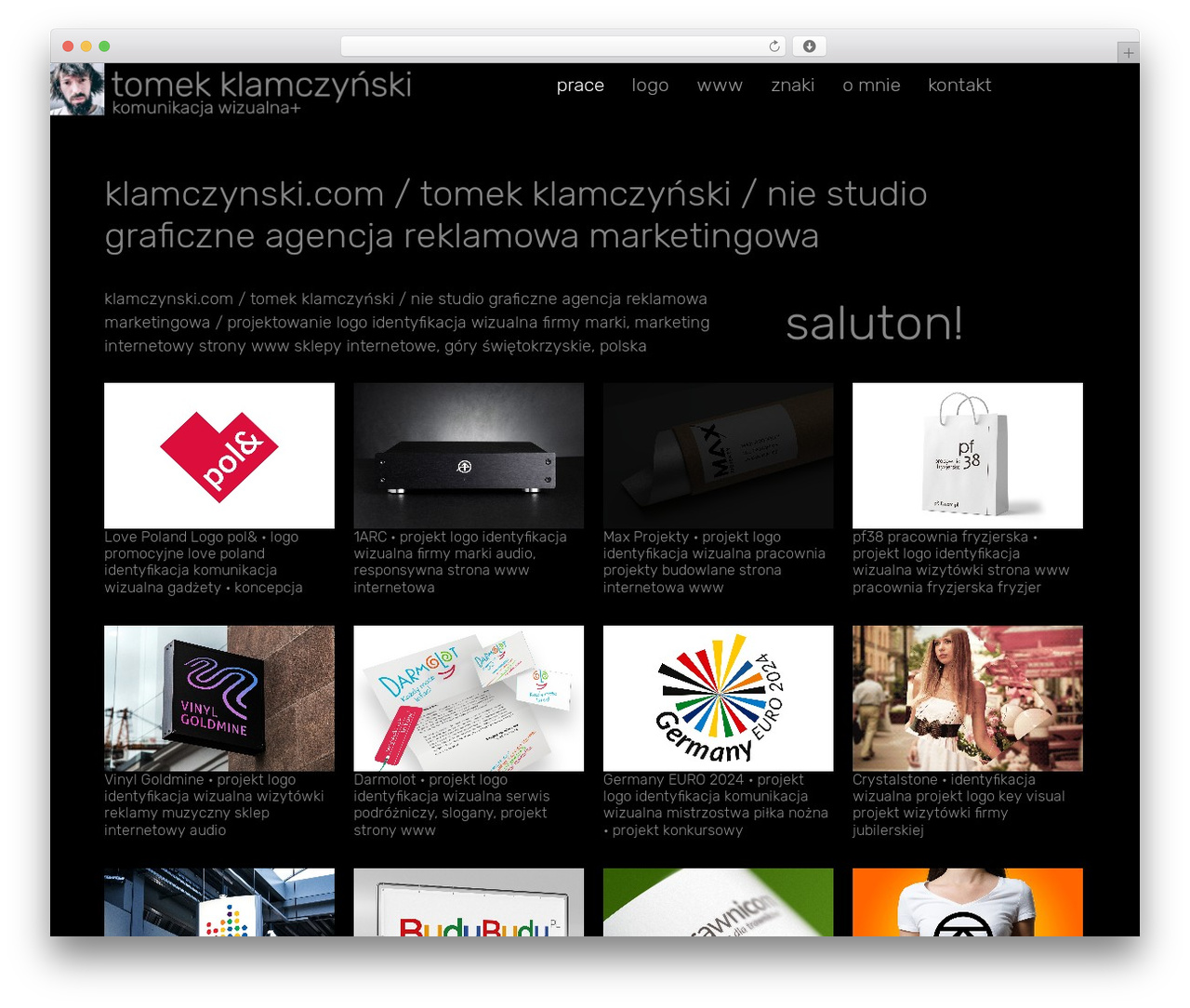Screen dimensions: 1190x1008
Task: Open the Germany EURO 2024 logo thumbnail
Action: [718, 698]
